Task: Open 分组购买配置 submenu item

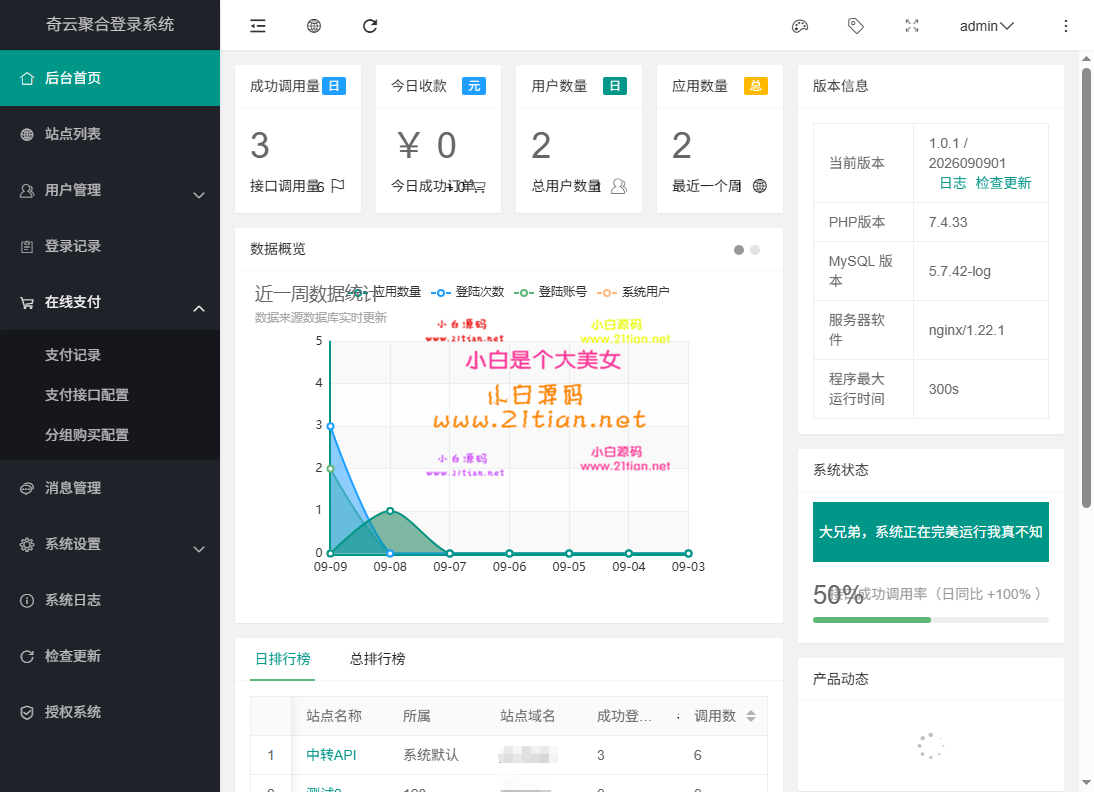Action: (x=110, y=435)
